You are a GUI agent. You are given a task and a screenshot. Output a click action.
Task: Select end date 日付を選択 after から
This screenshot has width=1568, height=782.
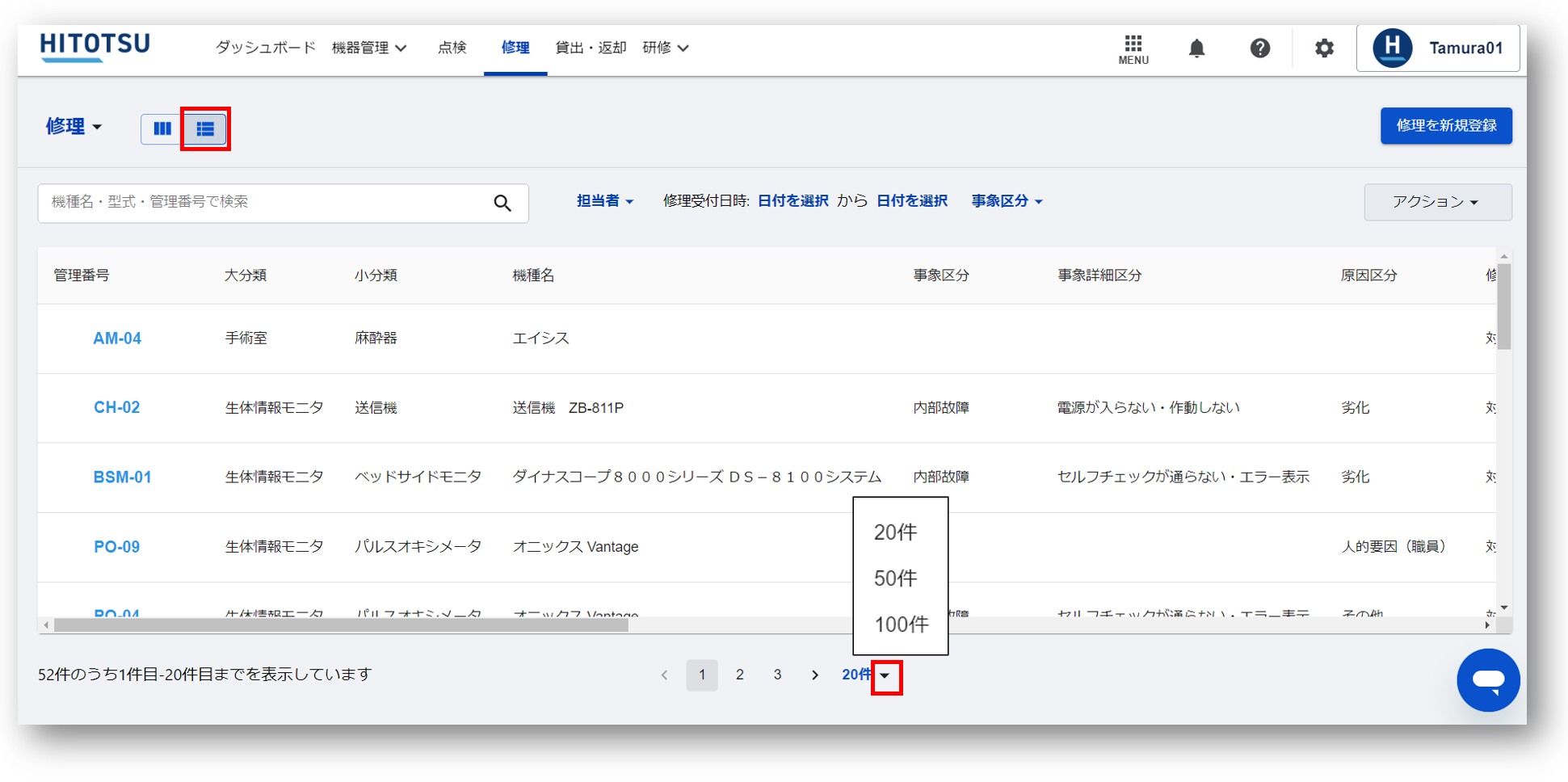tap(911, 201)
